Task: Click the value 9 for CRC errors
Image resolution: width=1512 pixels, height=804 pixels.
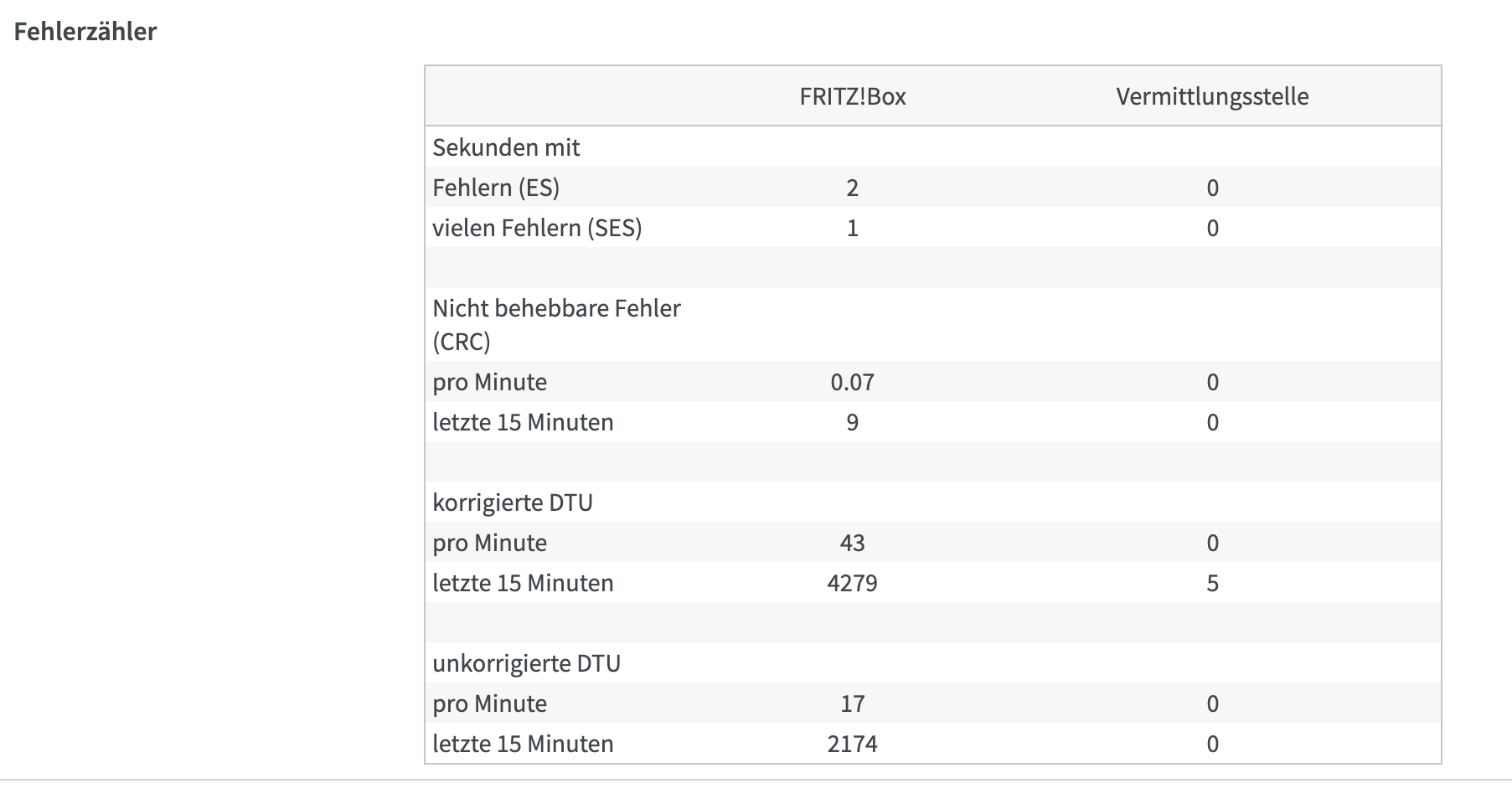Action: pos(852,422)
